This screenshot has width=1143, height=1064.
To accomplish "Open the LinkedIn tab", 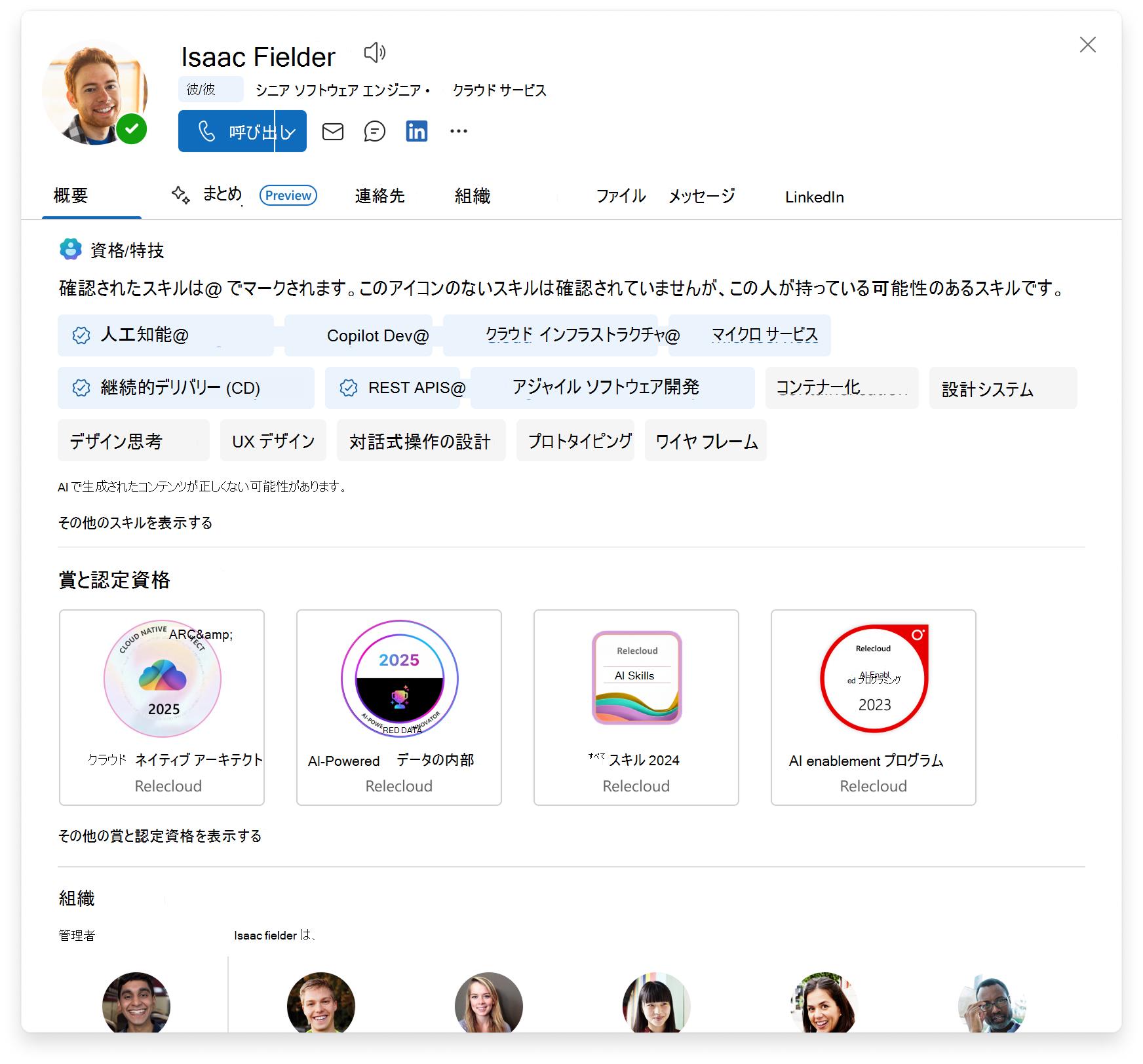I will (x=815, y=197).
